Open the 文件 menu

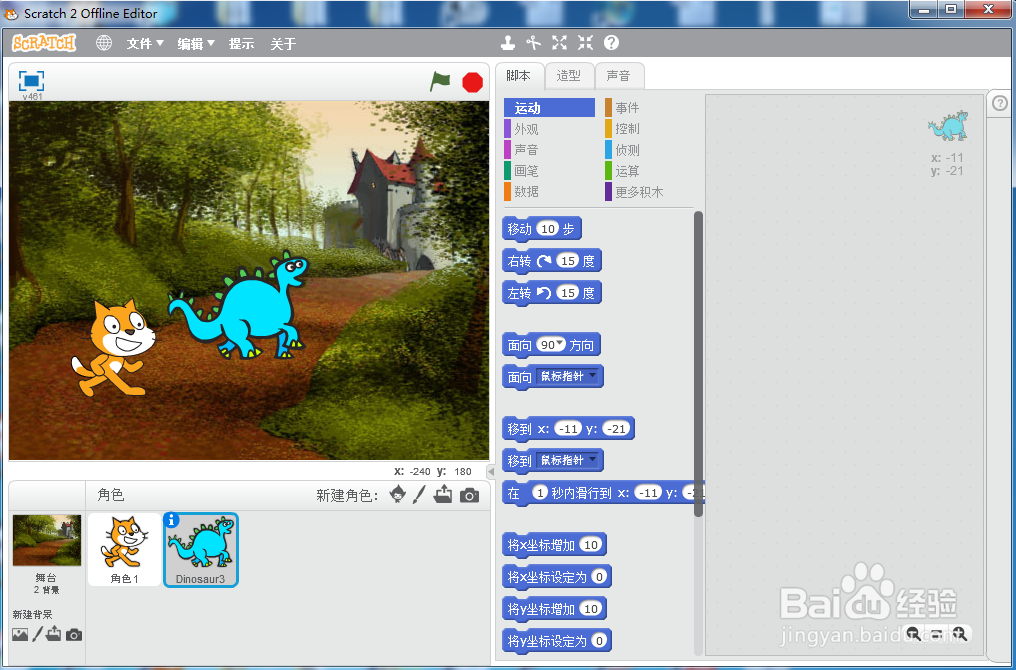144,43
